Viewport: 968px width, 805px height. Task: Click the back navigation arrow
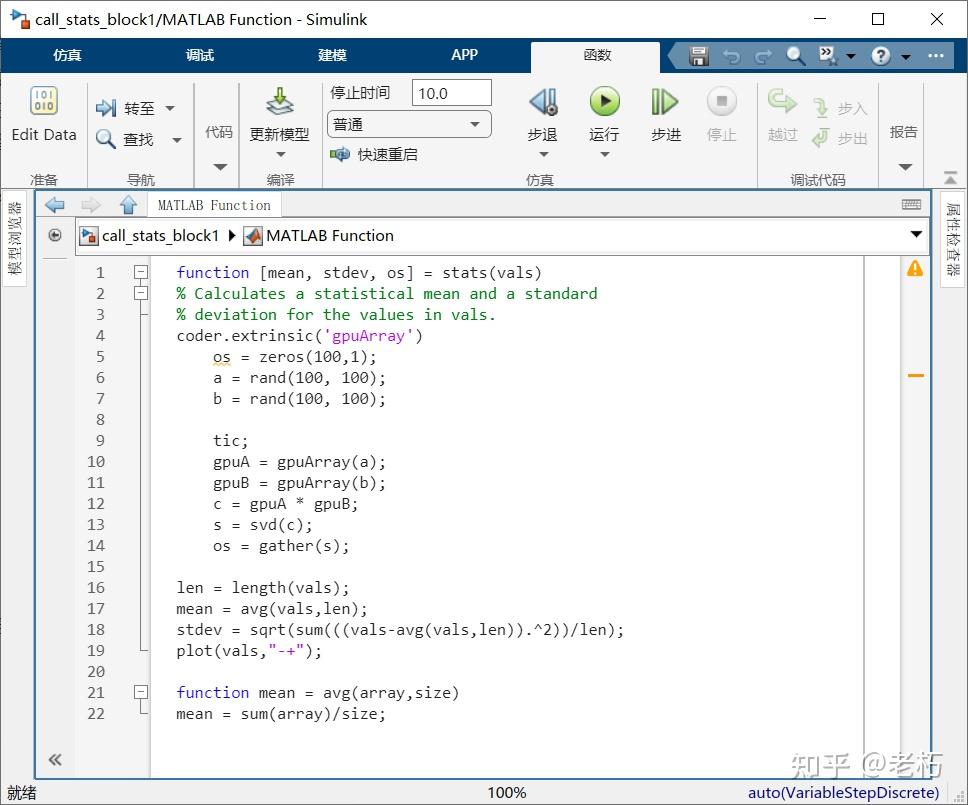point(55,204)
